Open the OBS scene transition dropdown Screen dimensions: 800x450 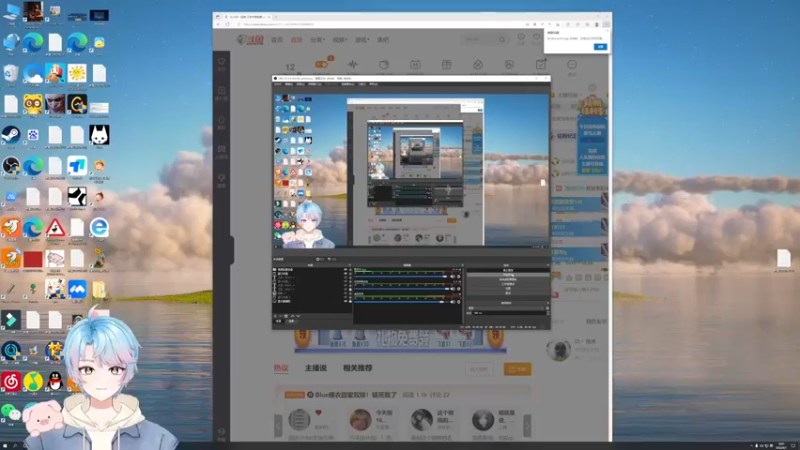pos(506,308)
